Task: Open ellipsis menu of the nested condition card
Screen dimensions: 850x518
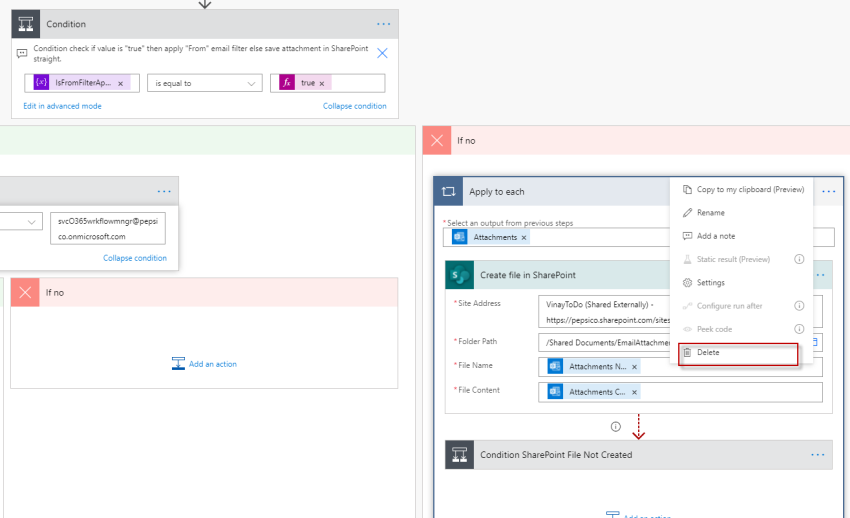Action: tap(164, 191)
